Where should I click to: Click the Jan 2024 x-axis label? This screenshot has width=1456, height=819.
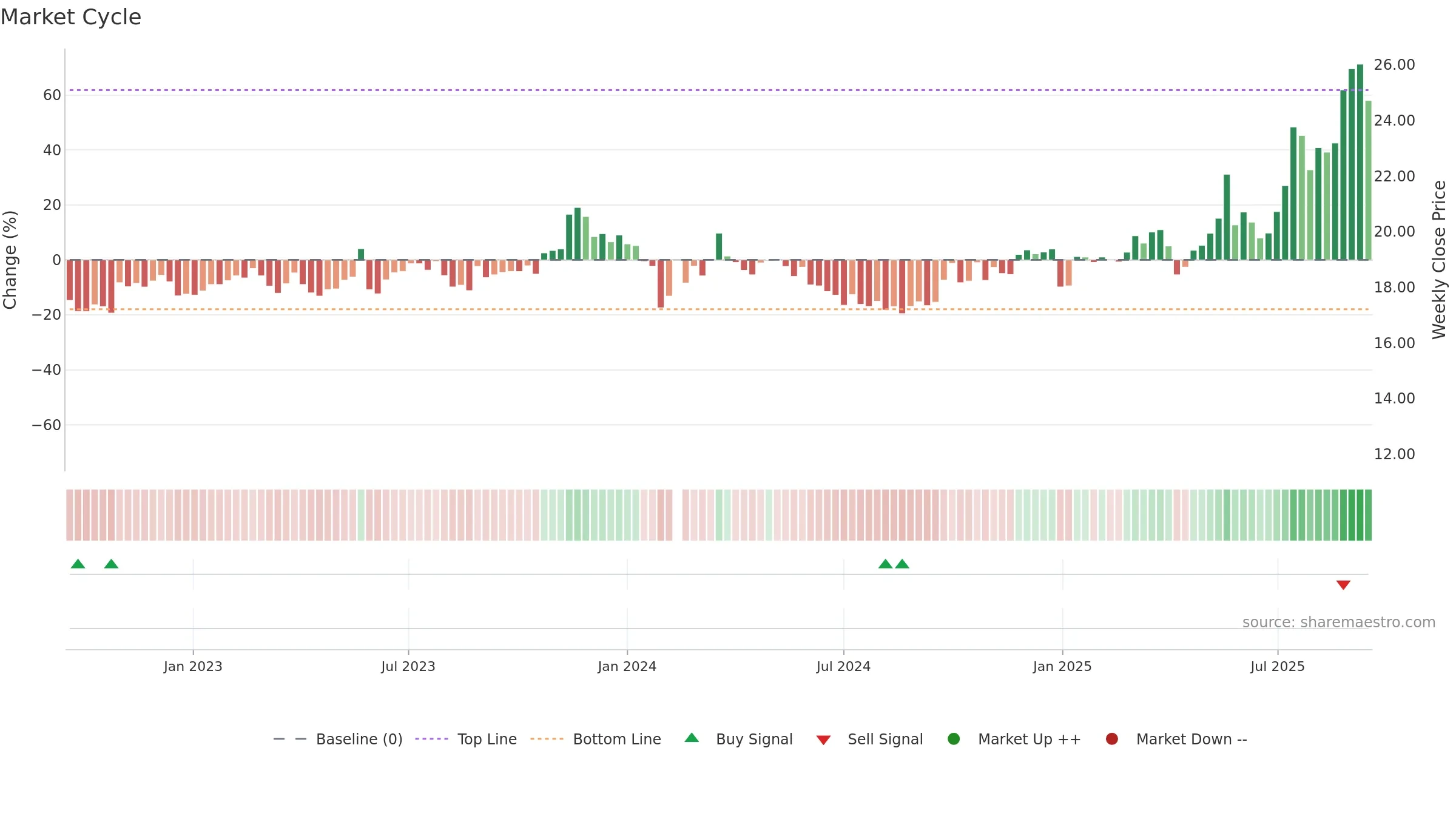(627, 666)
